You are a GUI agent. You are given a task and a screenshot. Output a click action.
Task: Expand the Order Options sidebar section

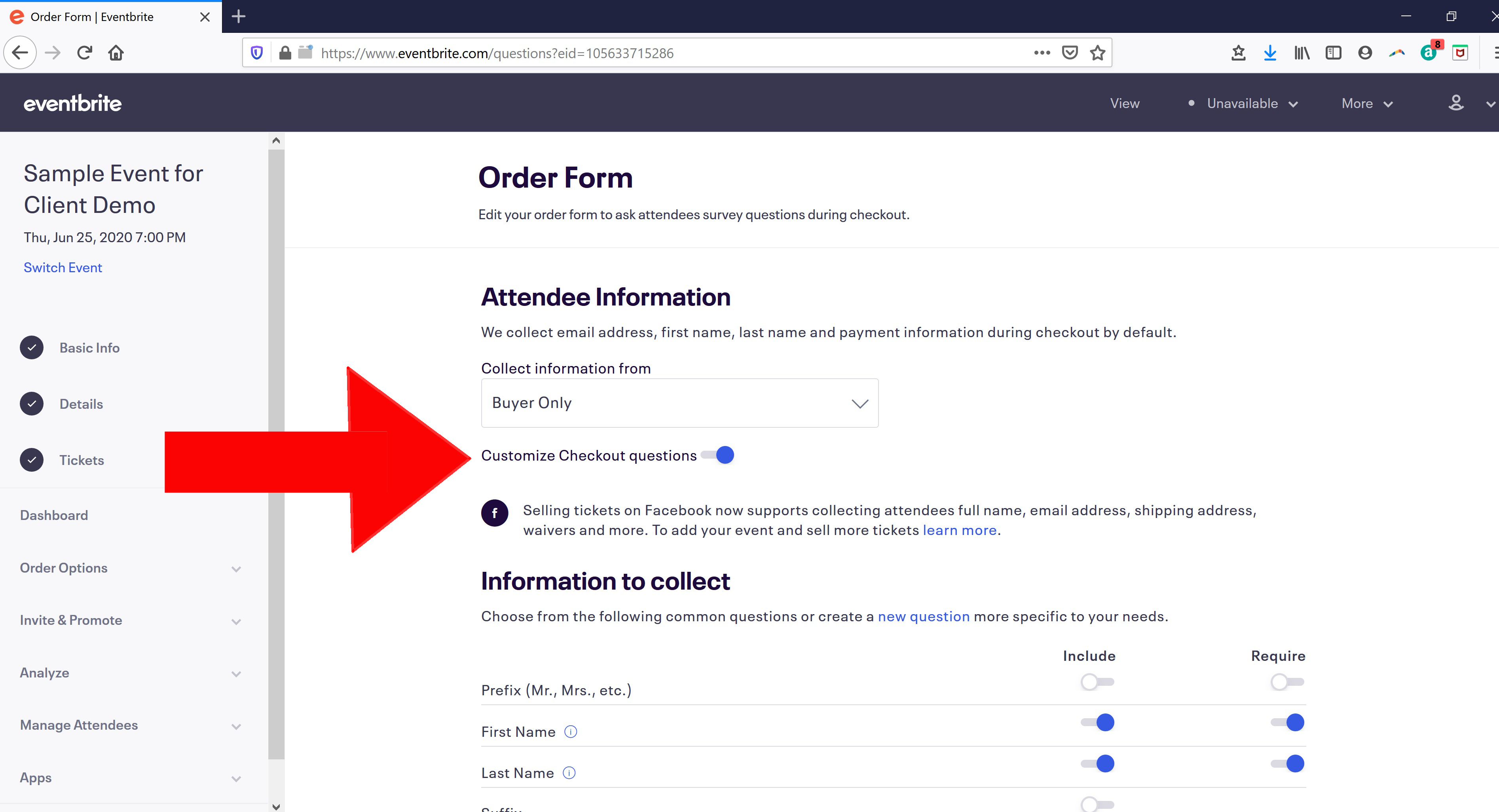pyautogui.click(x=130, y=568)
